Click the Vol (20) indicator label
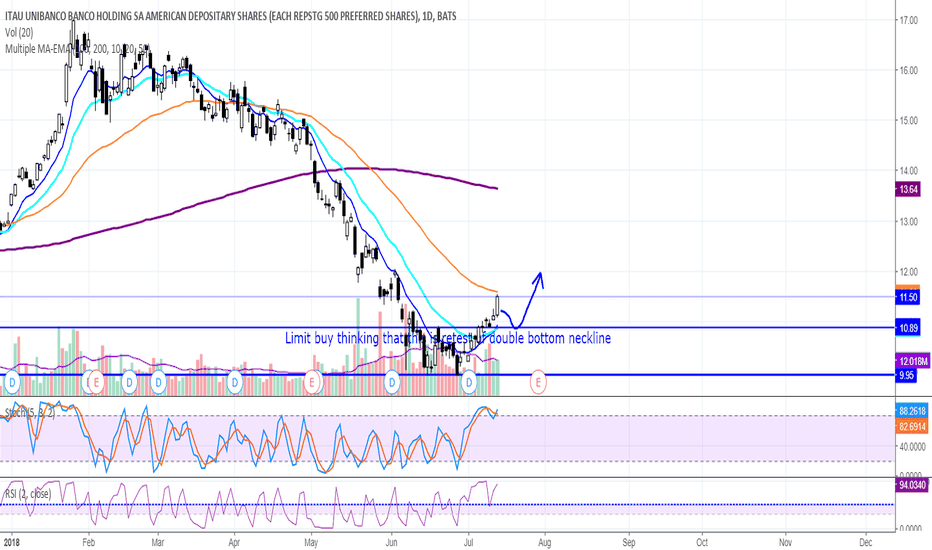The width and height of the screenshot is (932, 550). click(x=19, y=33)
